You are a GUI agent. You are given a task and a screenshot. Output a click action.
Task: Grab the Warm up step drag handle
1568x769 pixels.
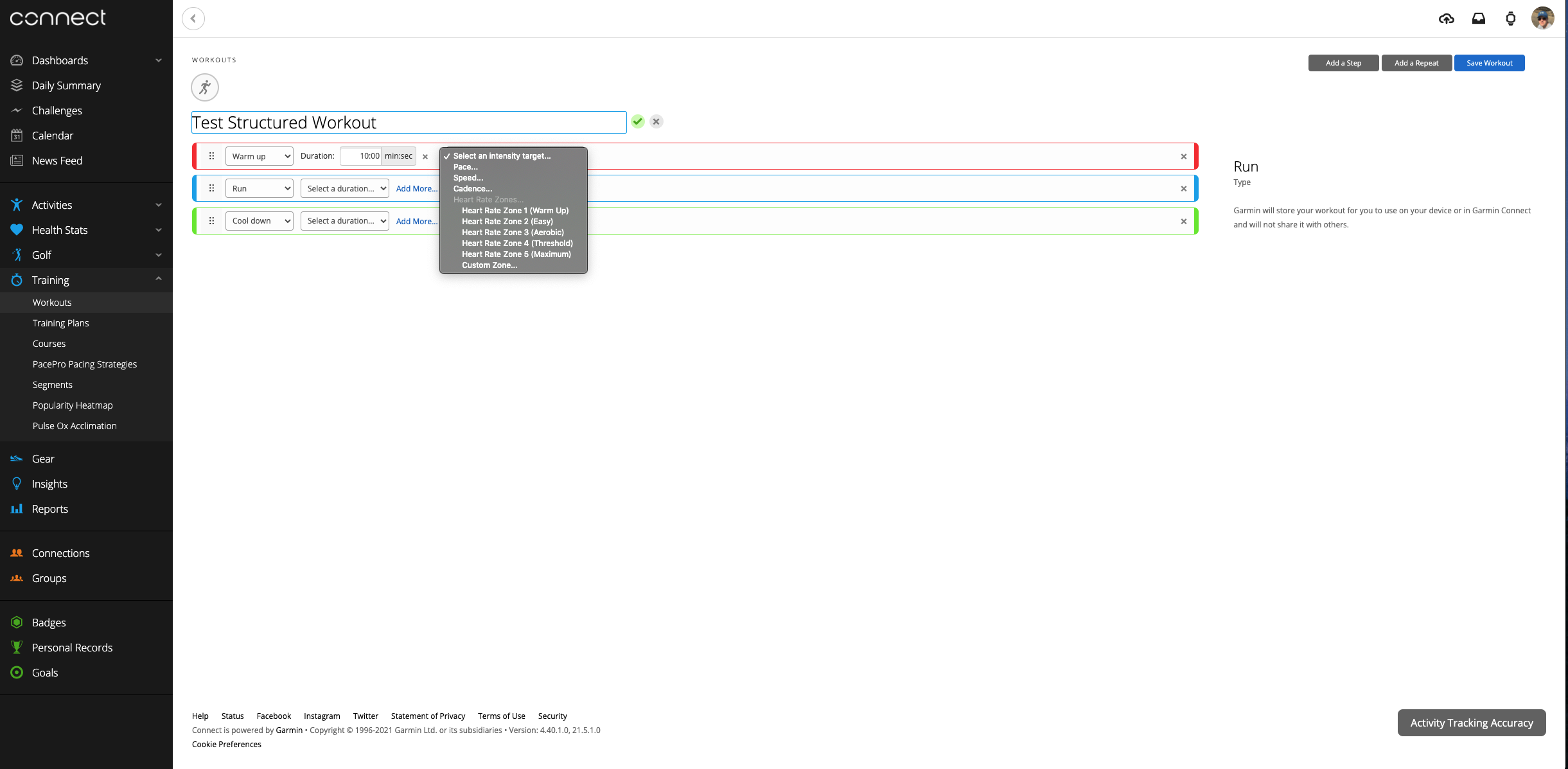[x=211, y=156]
